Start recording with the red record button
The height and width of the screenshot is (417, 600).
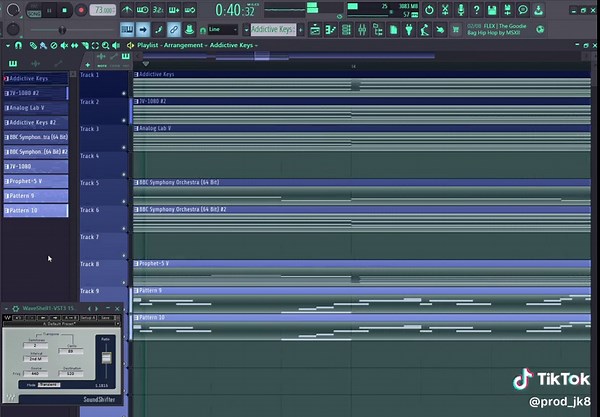pos(81,10)
